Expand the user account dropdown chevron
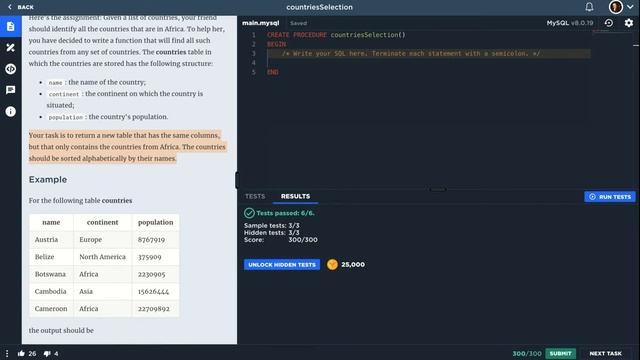640x360 pixels. click(630, 7)
